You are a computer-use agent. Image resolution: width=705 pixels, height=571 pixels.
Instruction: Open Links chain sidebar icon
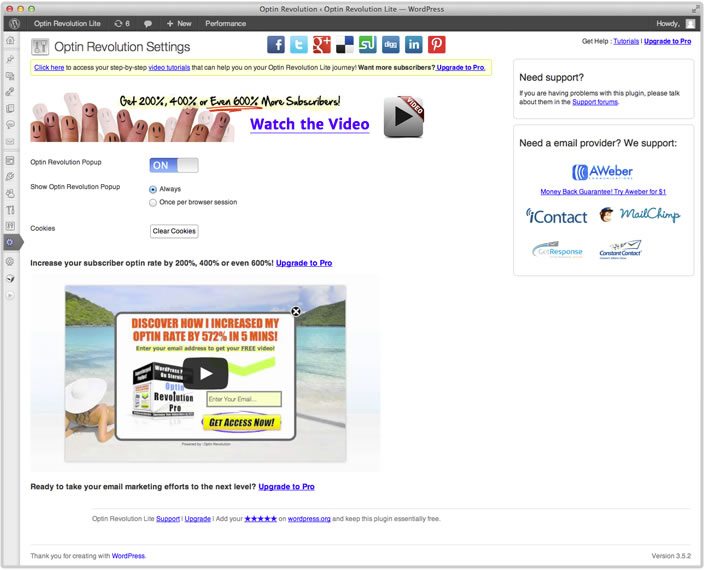10,92
